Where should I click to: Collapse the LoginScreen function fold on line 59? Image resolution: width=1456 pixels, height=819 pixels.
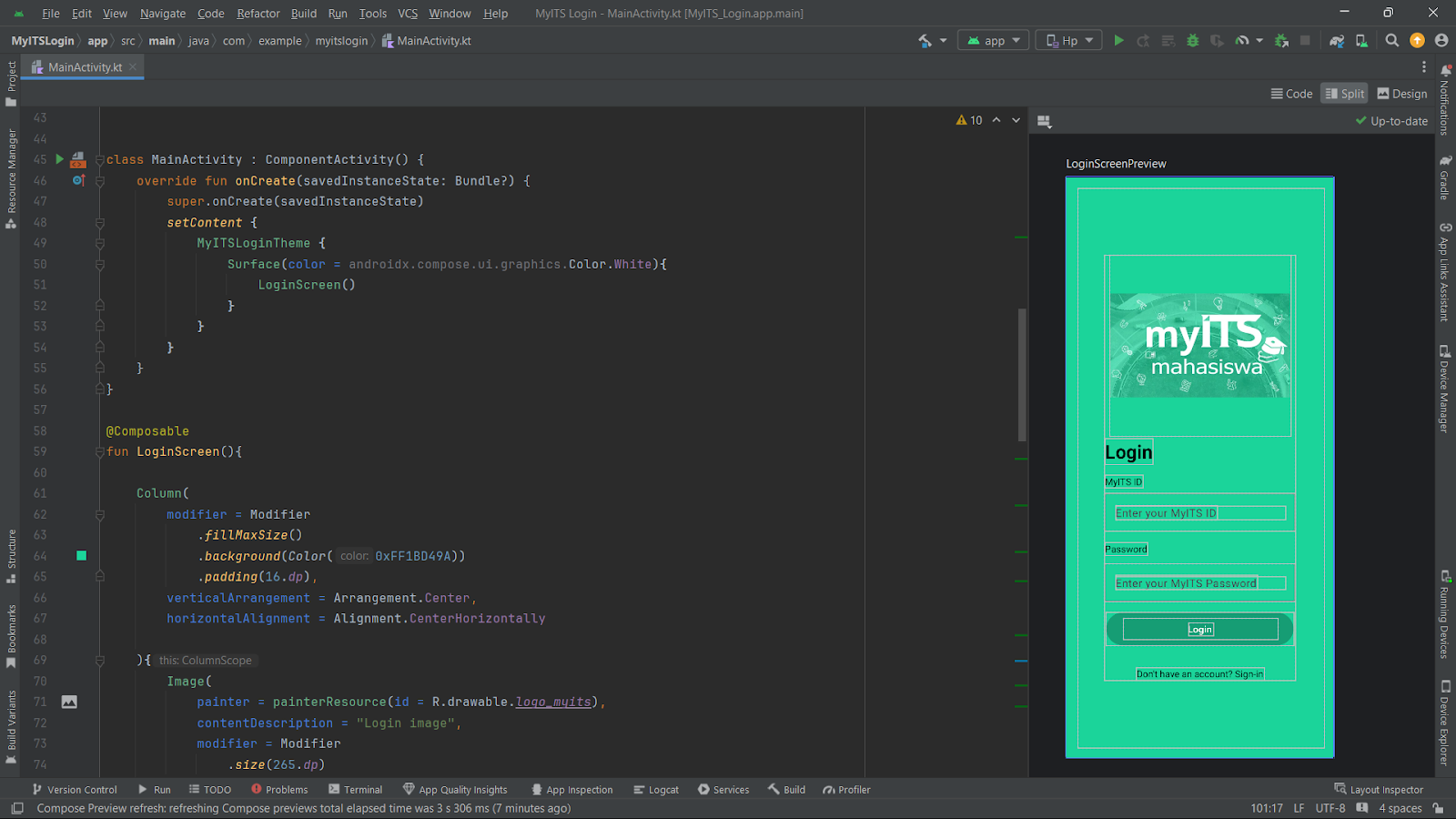point(99,452)
